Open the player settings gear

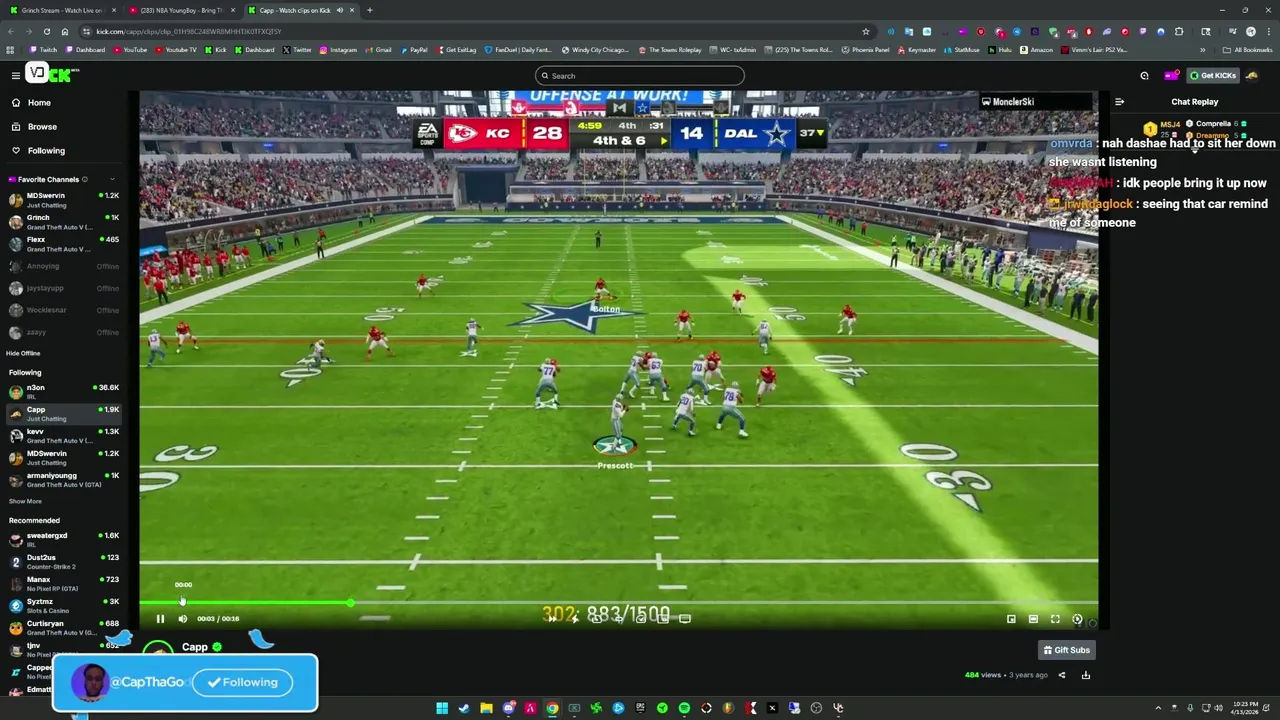(x=1077, y=619)
